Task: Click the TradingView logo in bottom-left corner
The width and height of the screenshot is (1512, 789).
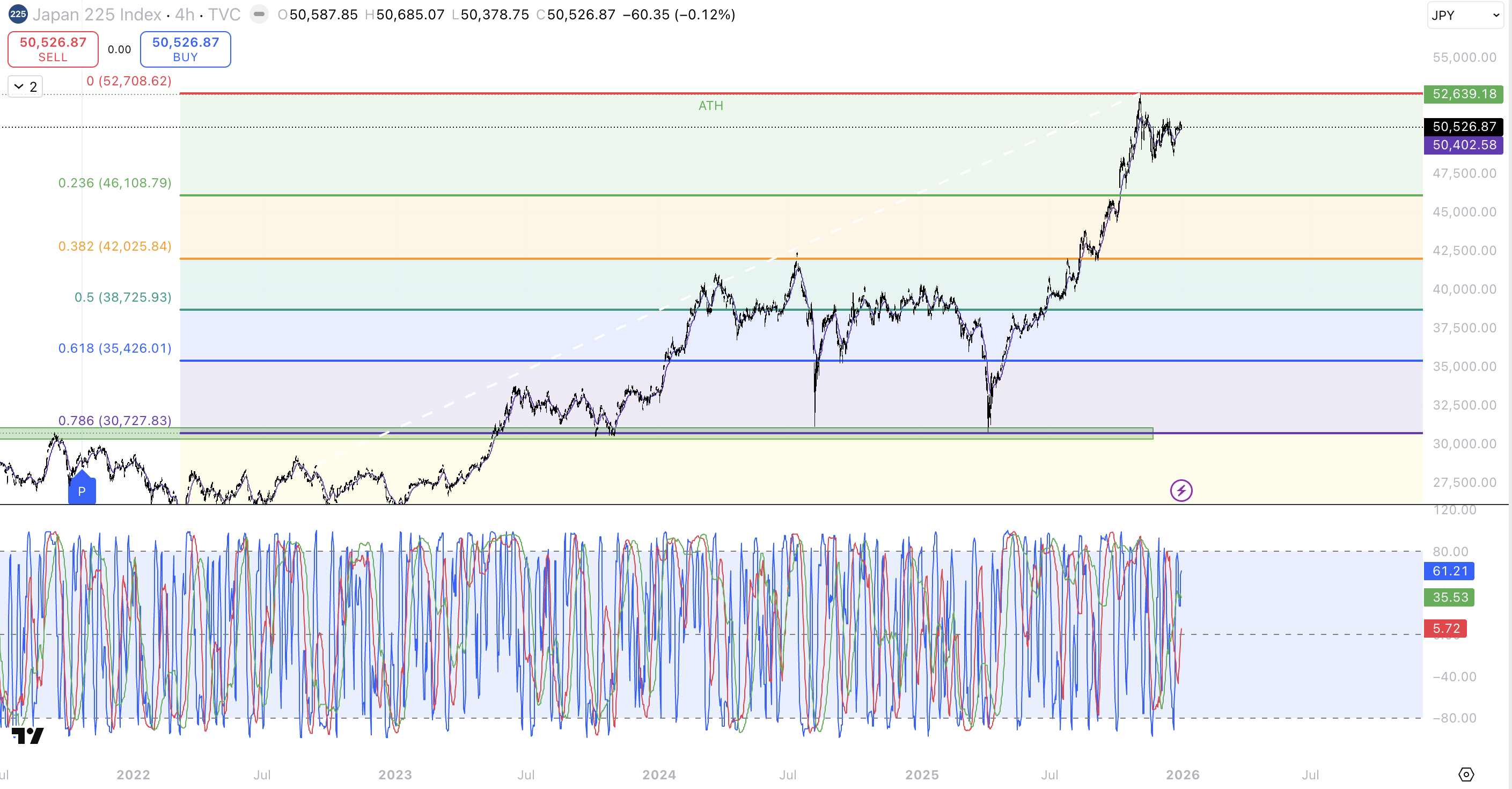Action: 28,735
